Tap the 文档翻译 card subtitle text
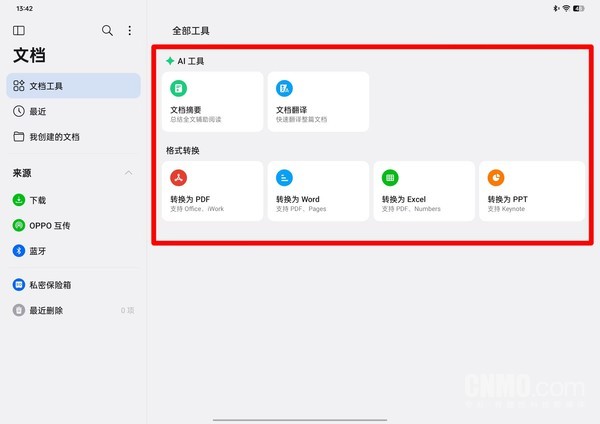600x424 pixels. point(301,119)
